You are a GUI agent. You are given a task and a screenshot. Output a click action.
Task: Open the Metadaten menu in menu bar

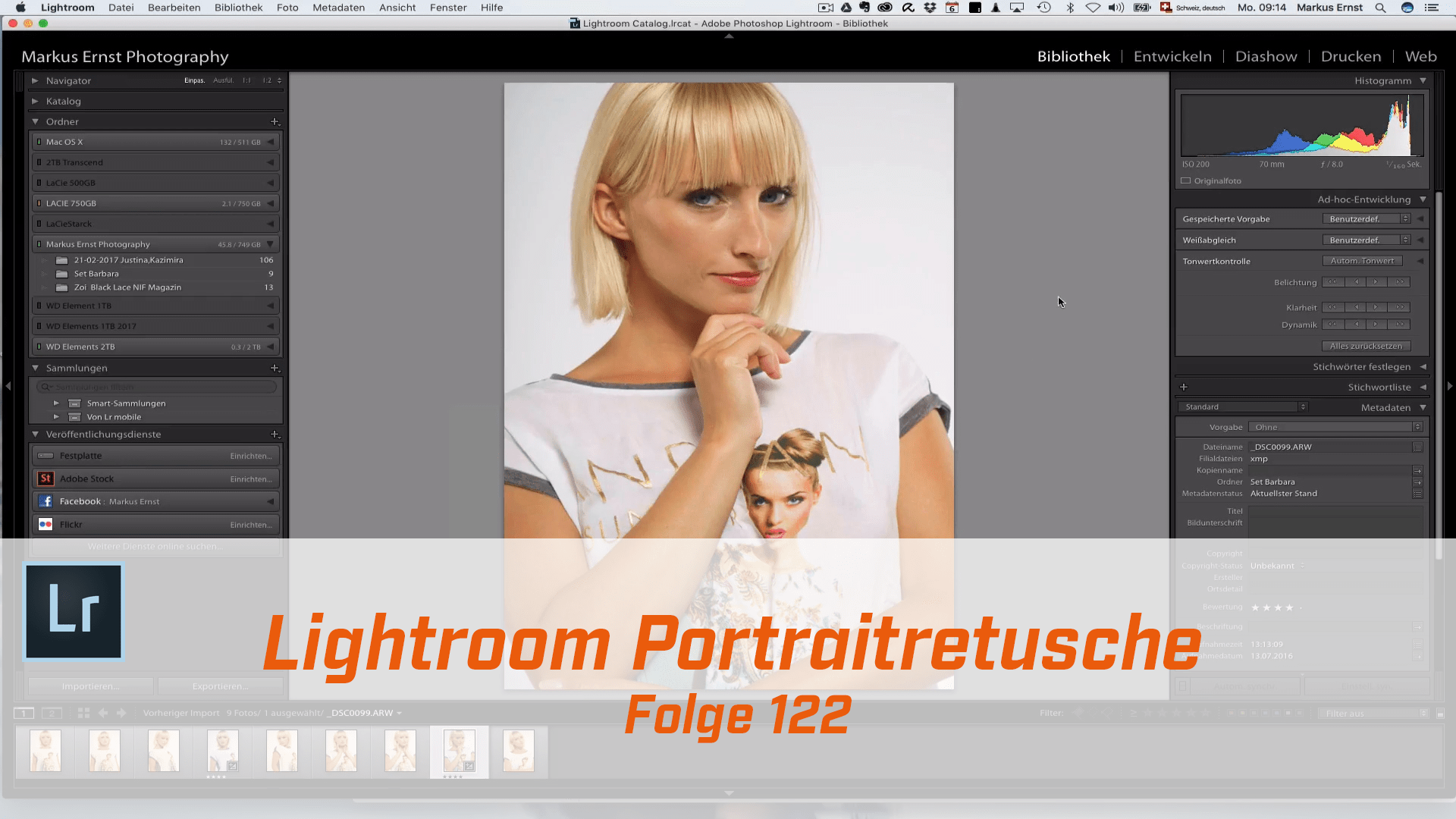click(338, 8)
